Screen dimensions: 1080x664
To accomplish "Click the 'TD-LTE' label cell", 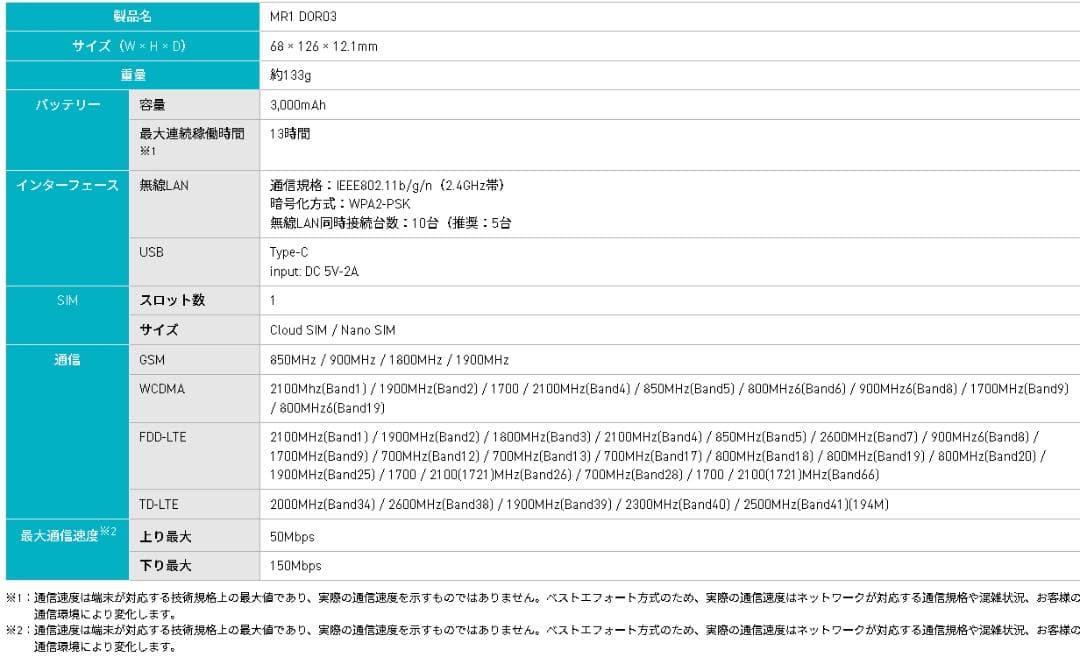I will (x=194, y=504).
